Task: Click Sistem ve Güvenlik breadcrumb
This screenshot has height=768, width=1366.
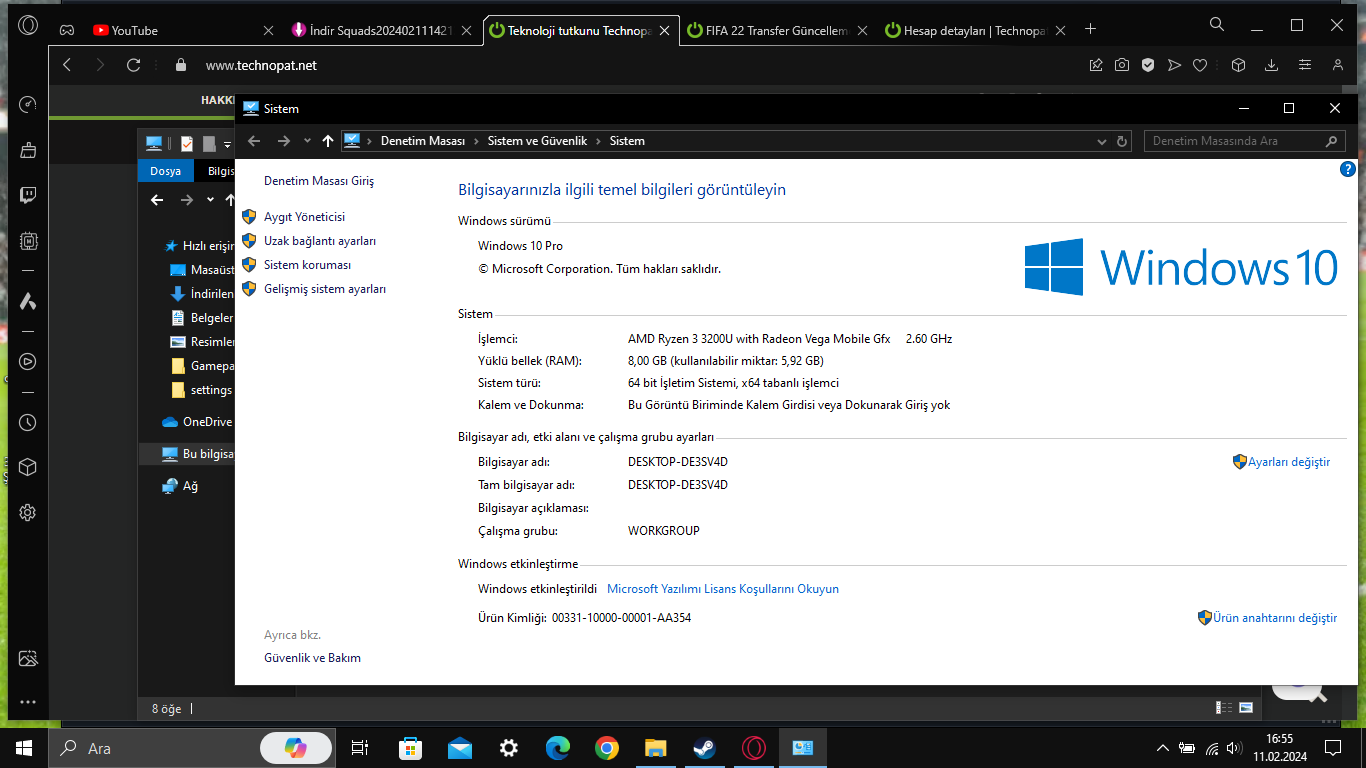Action: [x=537, y=141]
